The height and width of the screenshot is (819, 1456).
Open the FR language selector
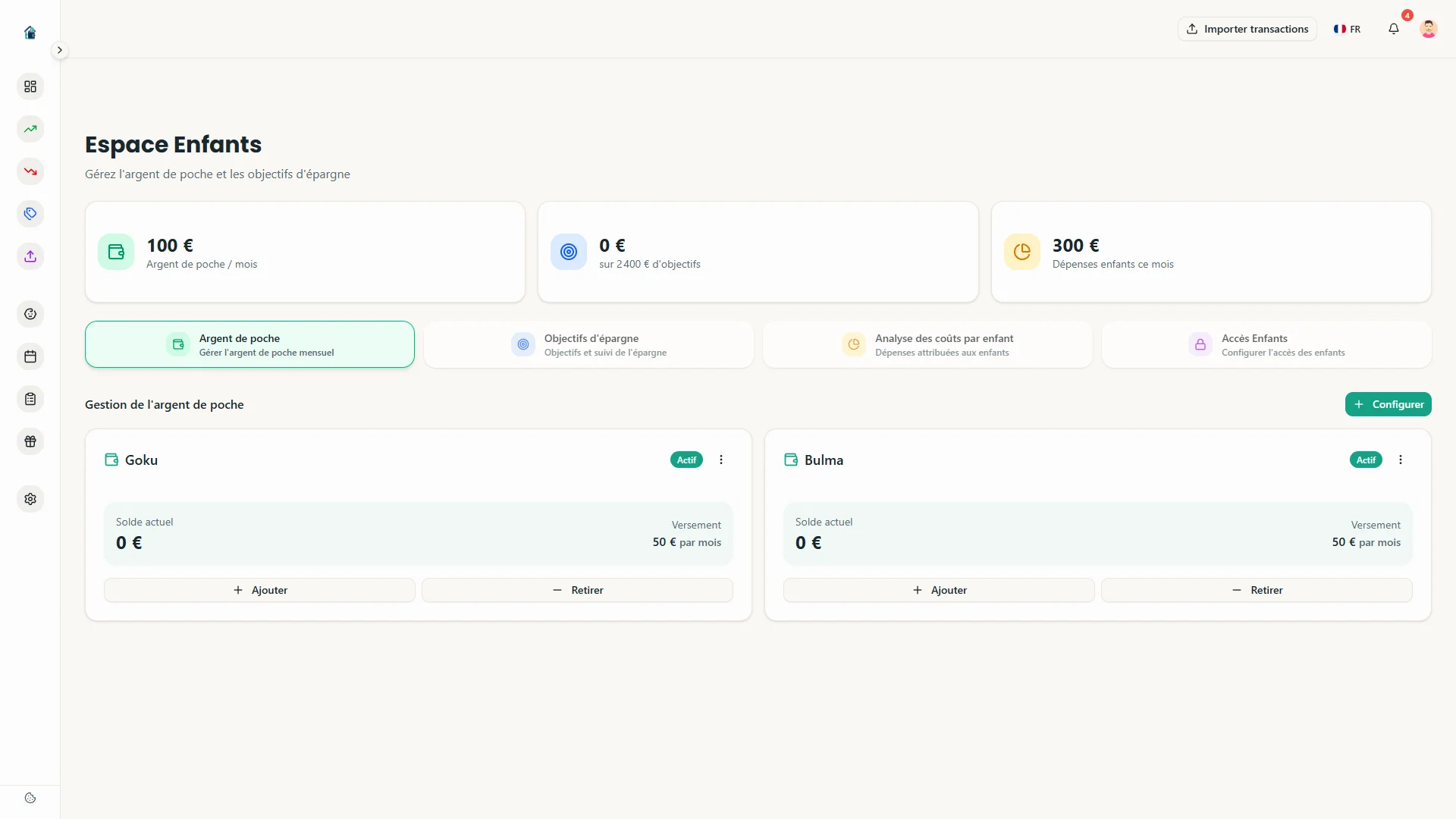coord(1348,29)
